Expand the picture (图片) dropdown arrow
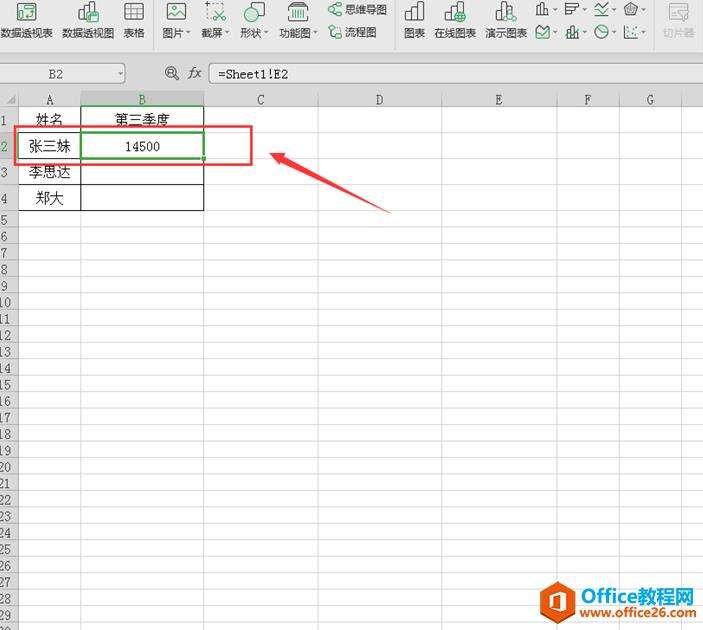 [188, 33]
